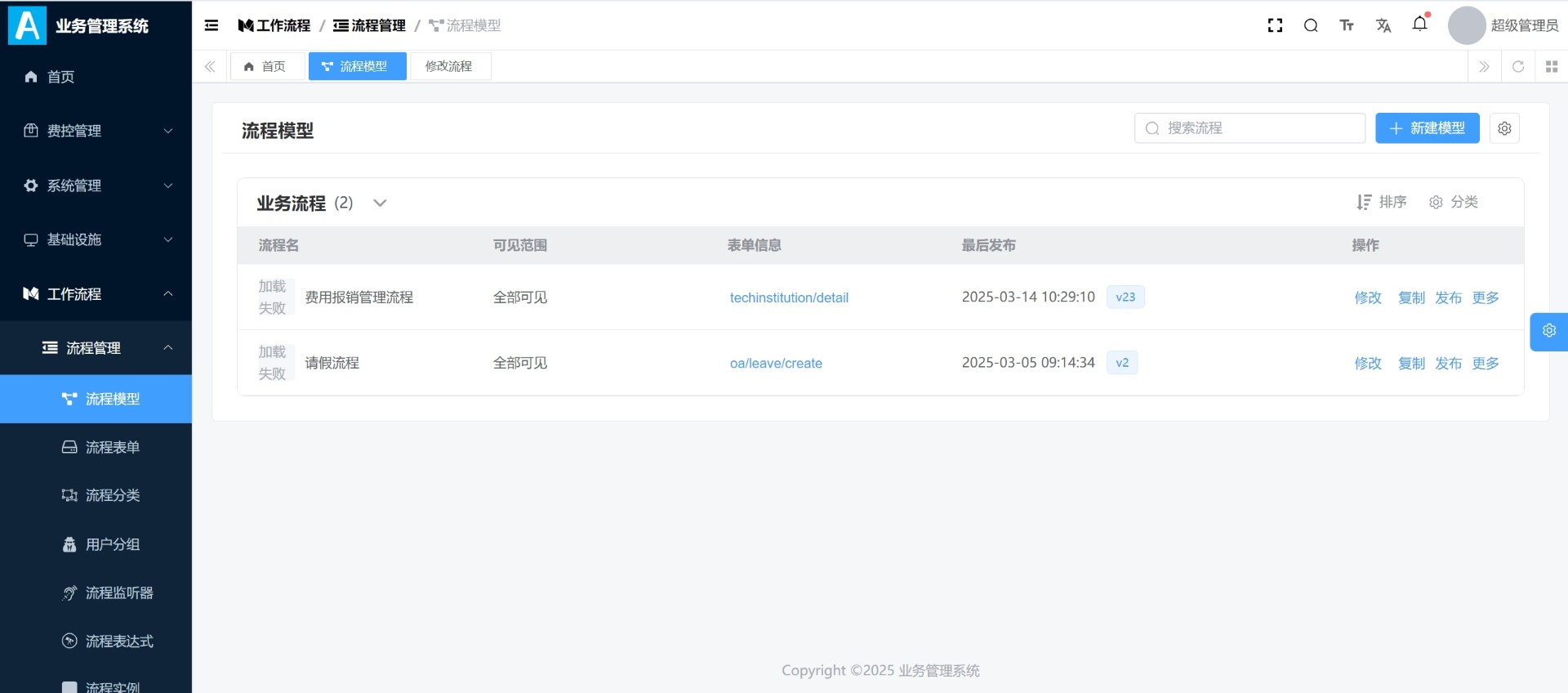Click date 2025-03-14 10:29:10
The image size is (1568, 693).
[x=1028, y=297]
